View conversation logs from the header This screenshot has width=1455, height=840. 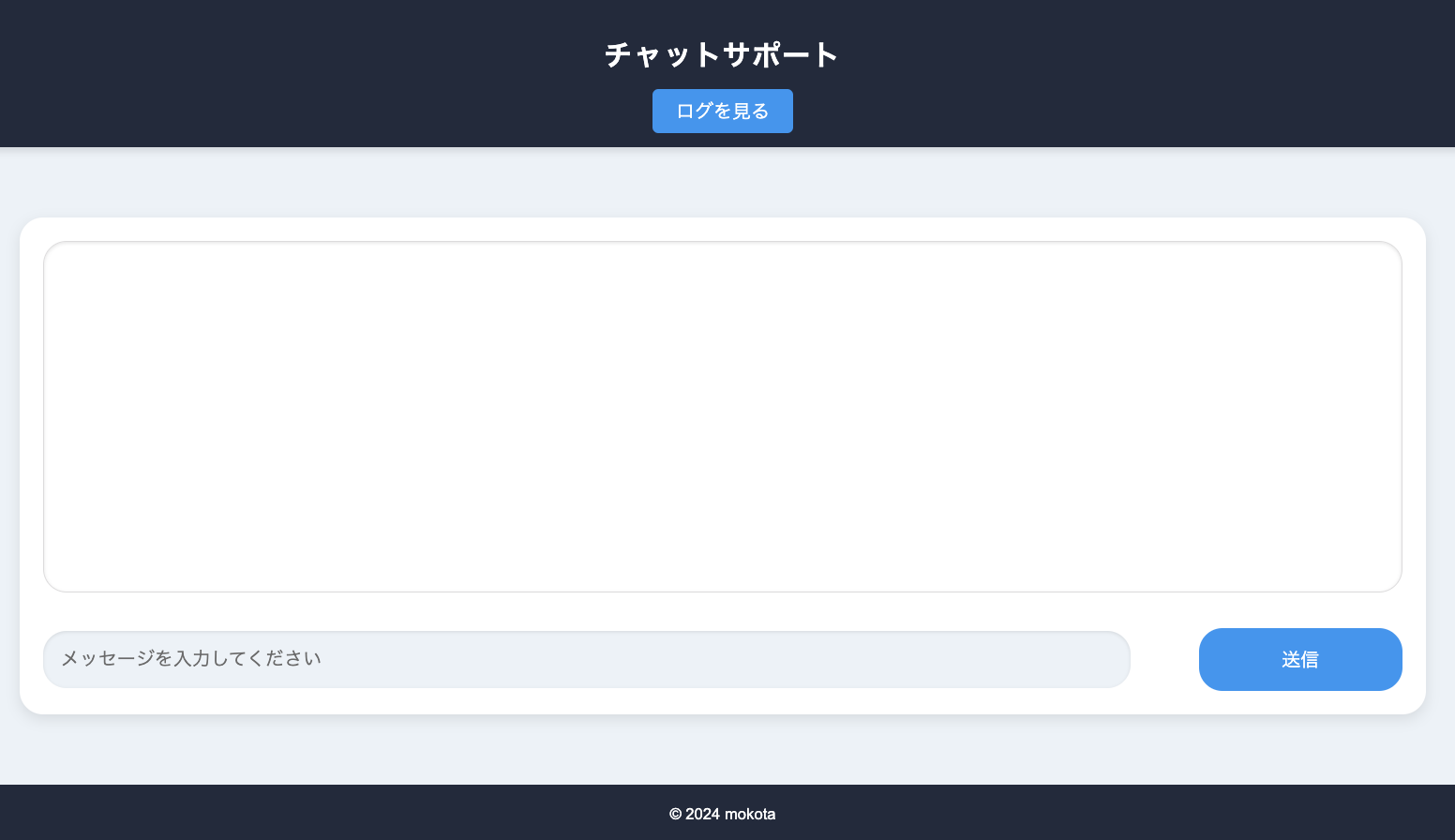pos(722,111)
